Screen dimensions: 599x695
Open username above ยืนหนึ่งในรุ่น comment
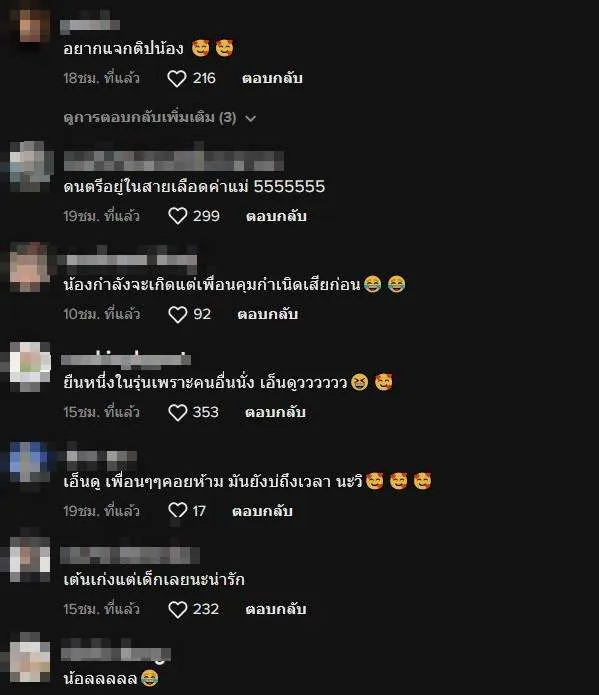tap(126, 359)
